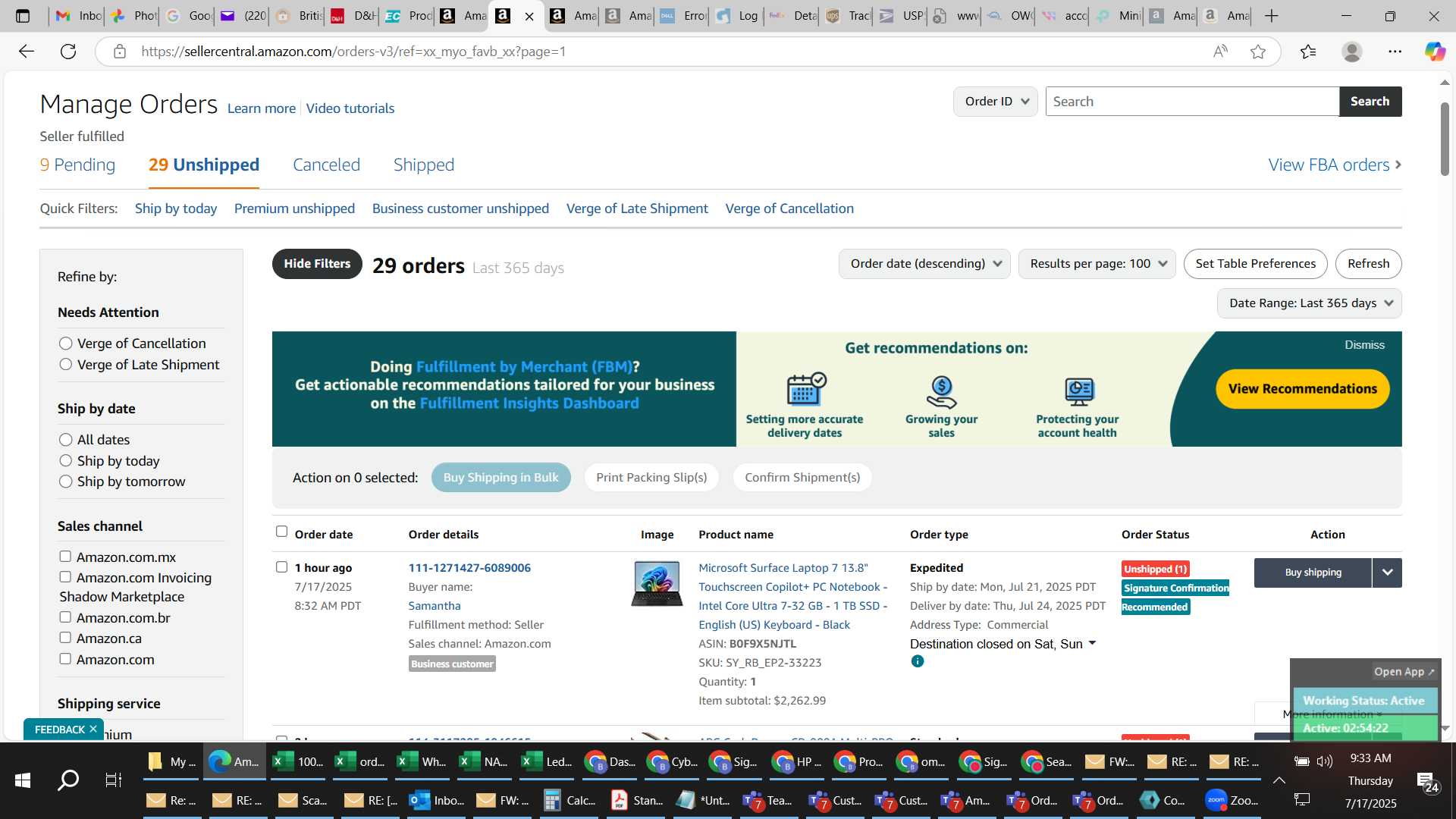Switch to the Canceled tab
The image size is (1456, 819).
(x=326, y=165)
